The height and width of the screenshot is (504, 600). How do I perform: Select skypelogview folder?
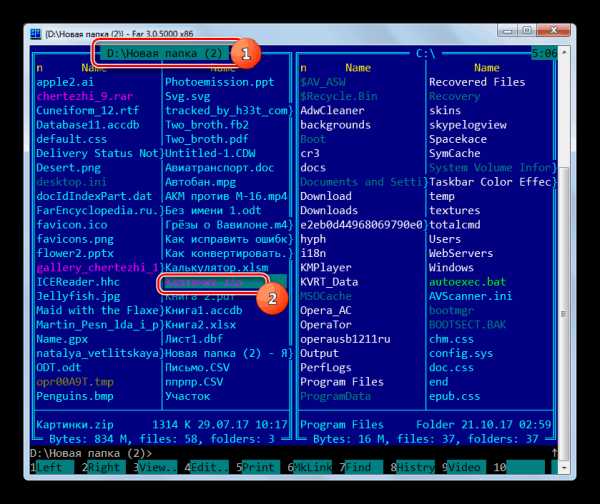468,125
